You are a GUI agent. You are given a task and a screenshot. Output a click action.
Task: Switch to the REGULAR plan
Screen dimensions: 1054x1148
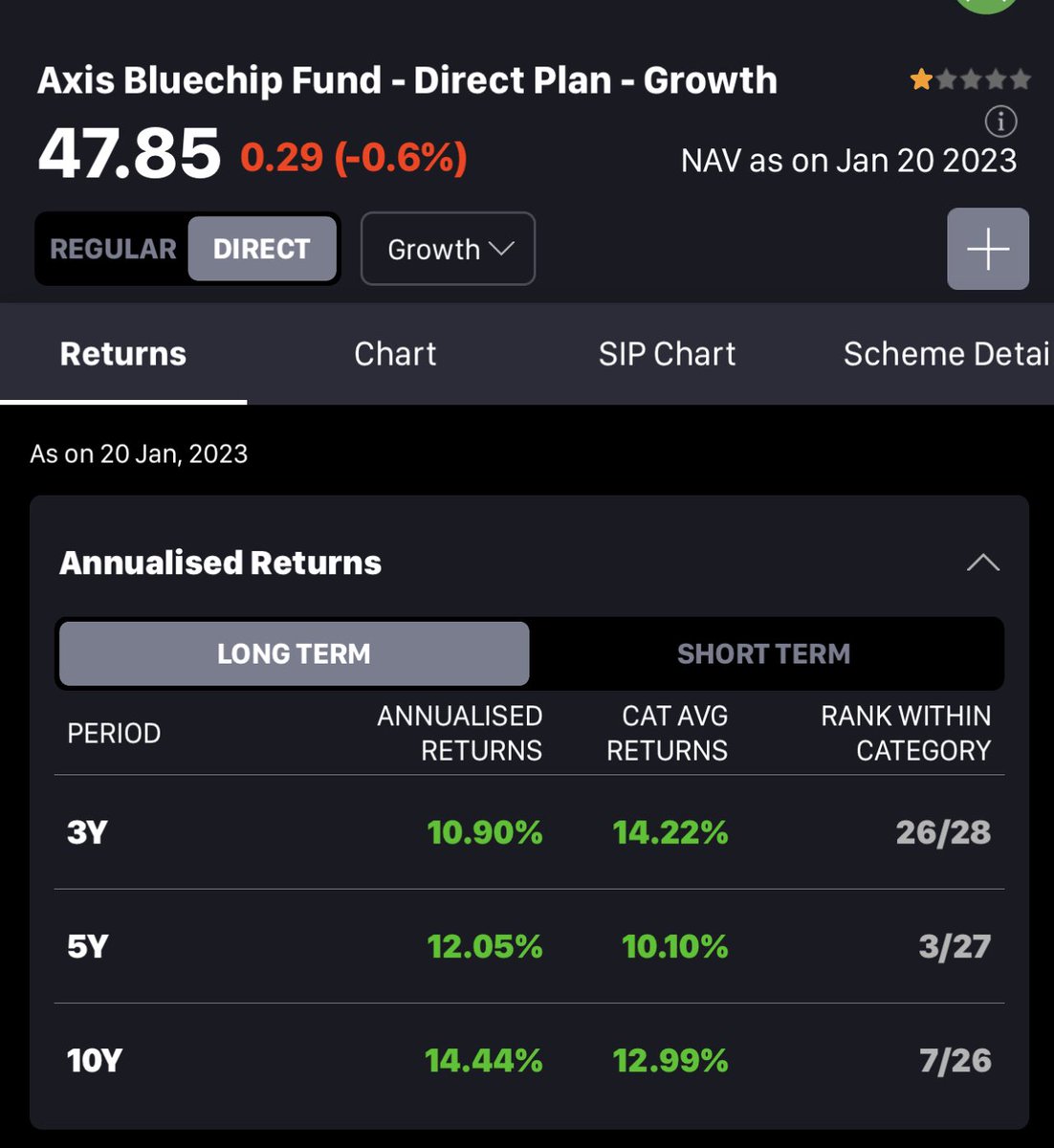tap(113, 249)
